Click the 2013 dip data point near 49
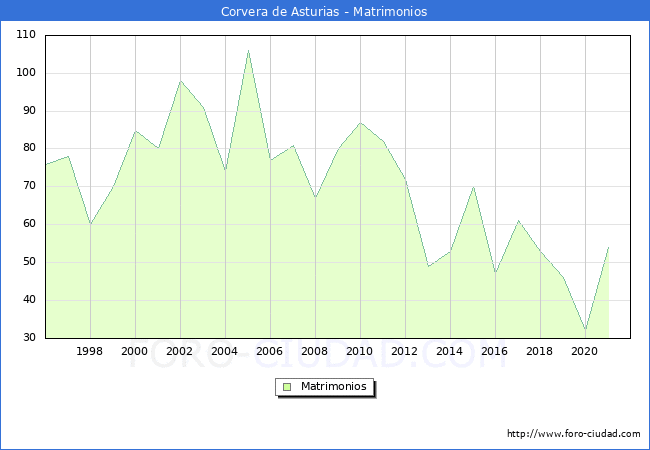This screenshot has width=650, height=450. coord(428,266)
